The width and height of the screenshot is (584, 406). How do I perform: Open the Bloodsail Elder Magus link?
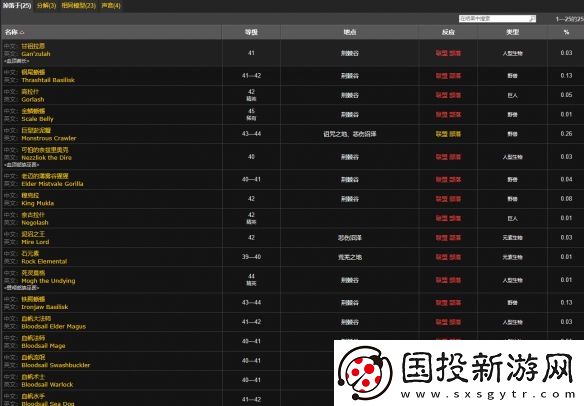click(54, 326)
